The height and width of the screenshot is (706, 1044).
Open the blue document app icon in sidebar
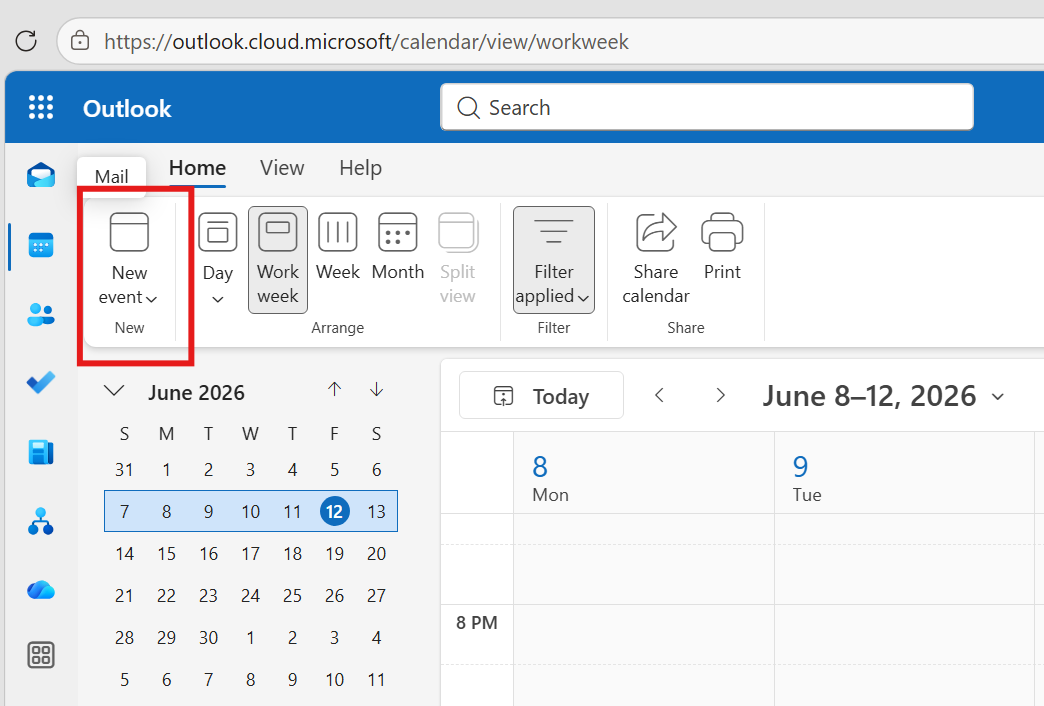click(41, 452)
